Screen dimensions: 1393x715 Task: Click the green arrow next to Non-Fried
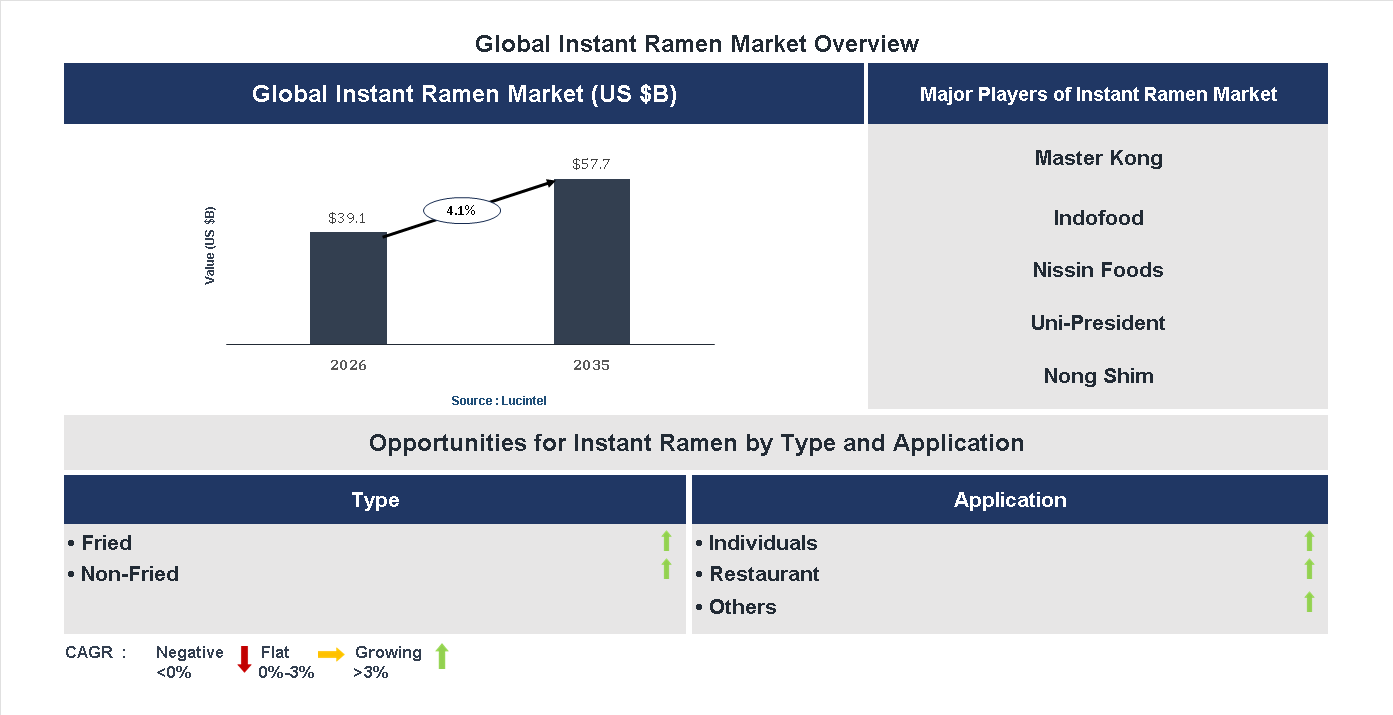point(666,569)
